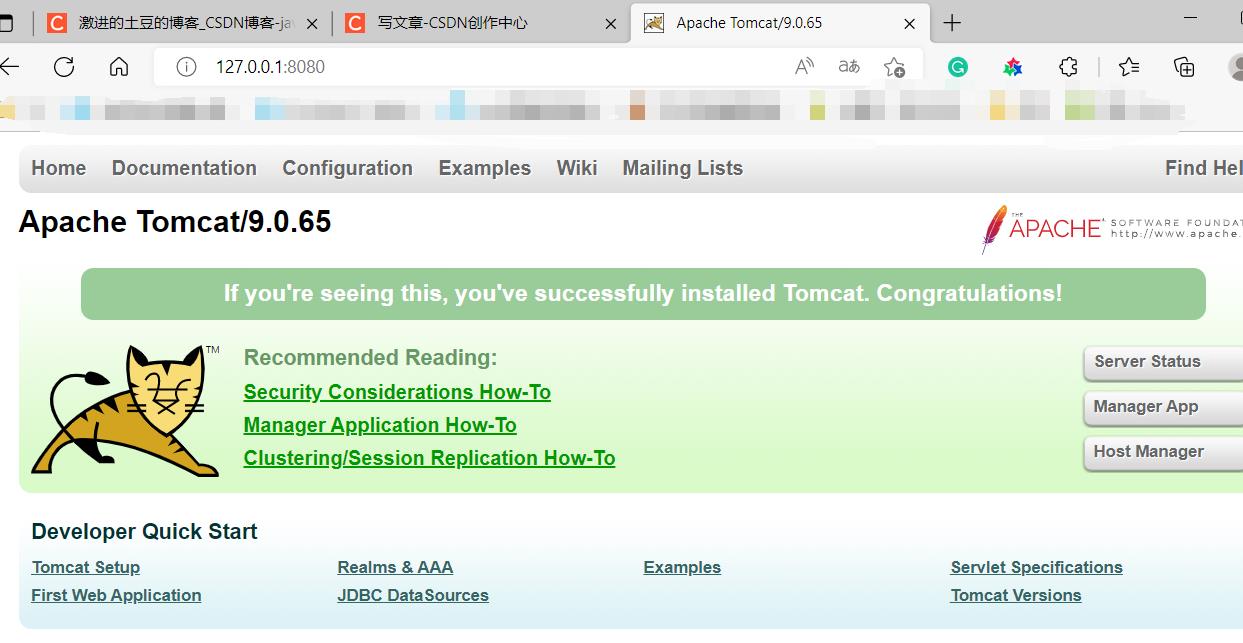Open a new tab with plus
The height and width of the screenshot is (643, 1243).
pyautogui.click(x=952, y=23)
